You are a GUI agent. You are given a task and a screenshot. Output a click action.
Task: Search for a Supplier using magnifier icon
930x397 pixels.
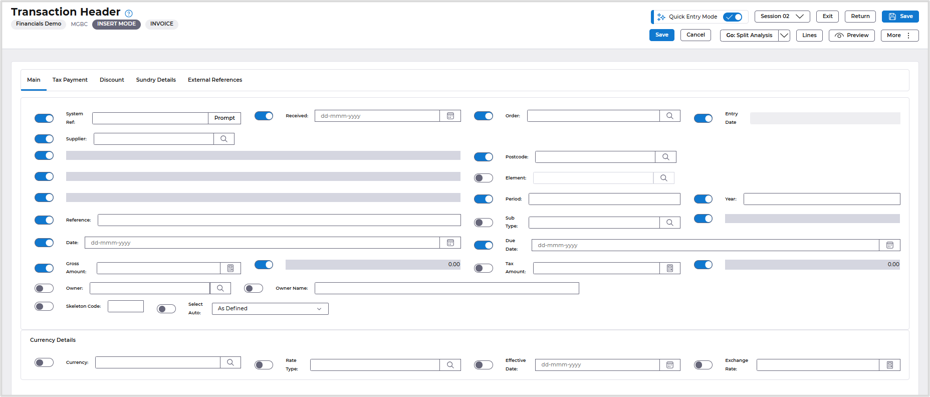click(224, 139)
